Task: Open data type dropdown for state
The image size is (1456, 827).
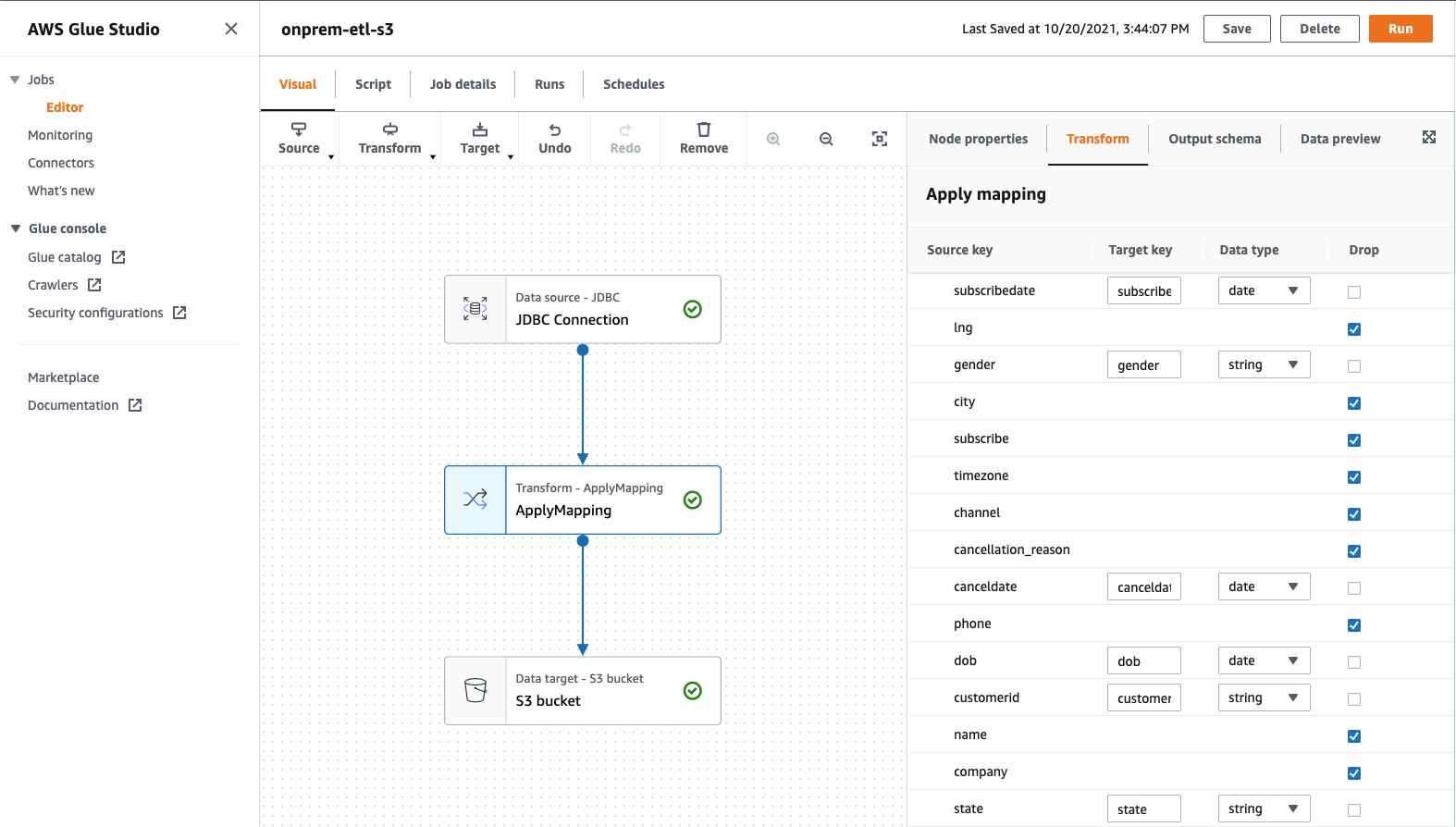Action: pyautogui.click(x=1264, y=808)
